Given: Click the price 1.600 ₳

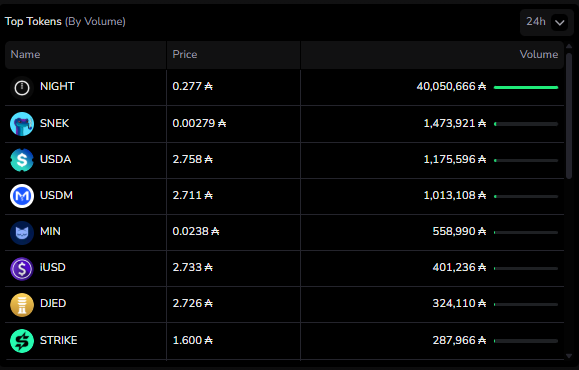Looking at the screenshot, I should point(192,340).
